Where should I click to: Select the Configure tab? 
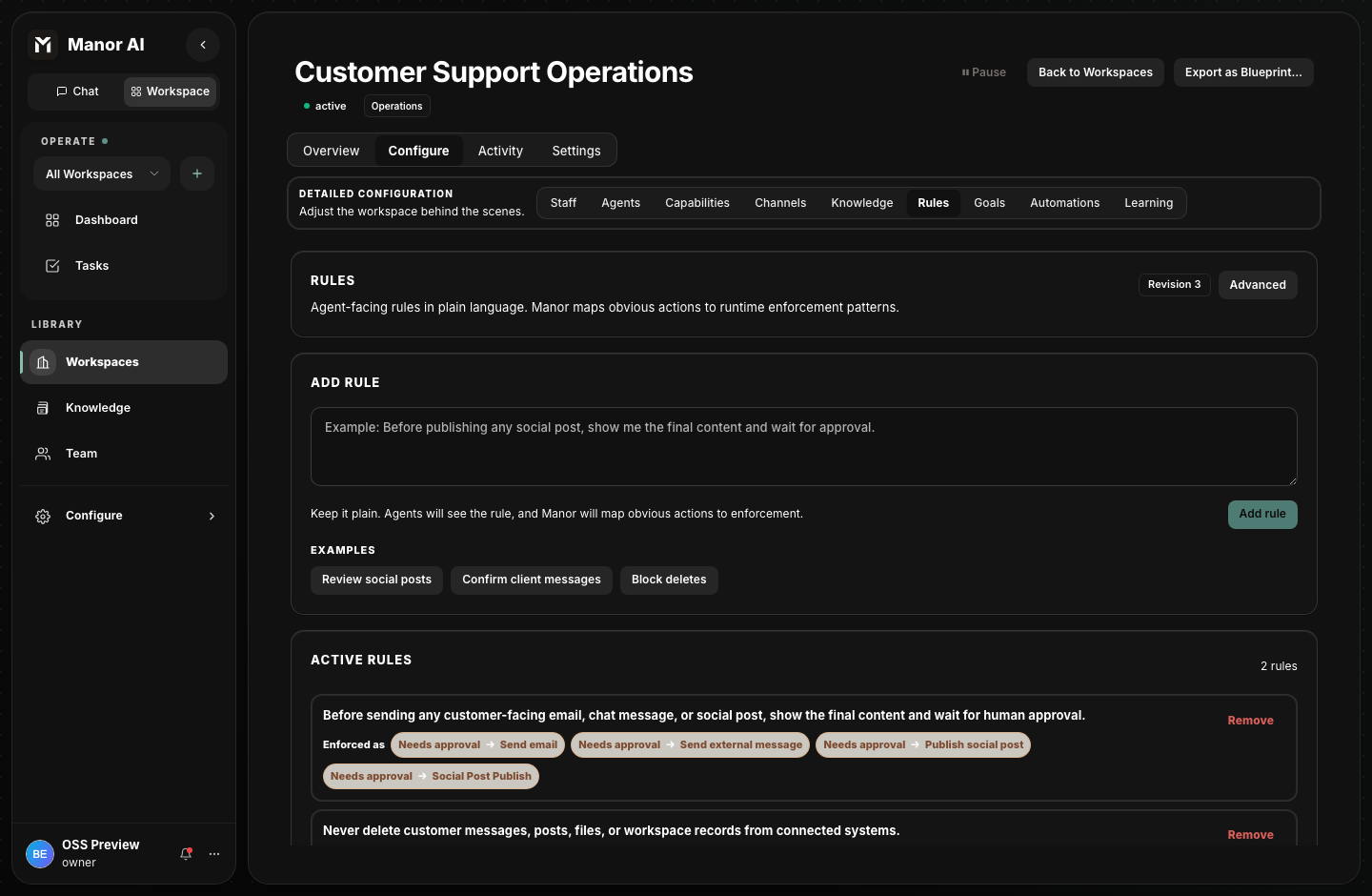[418, 151]
